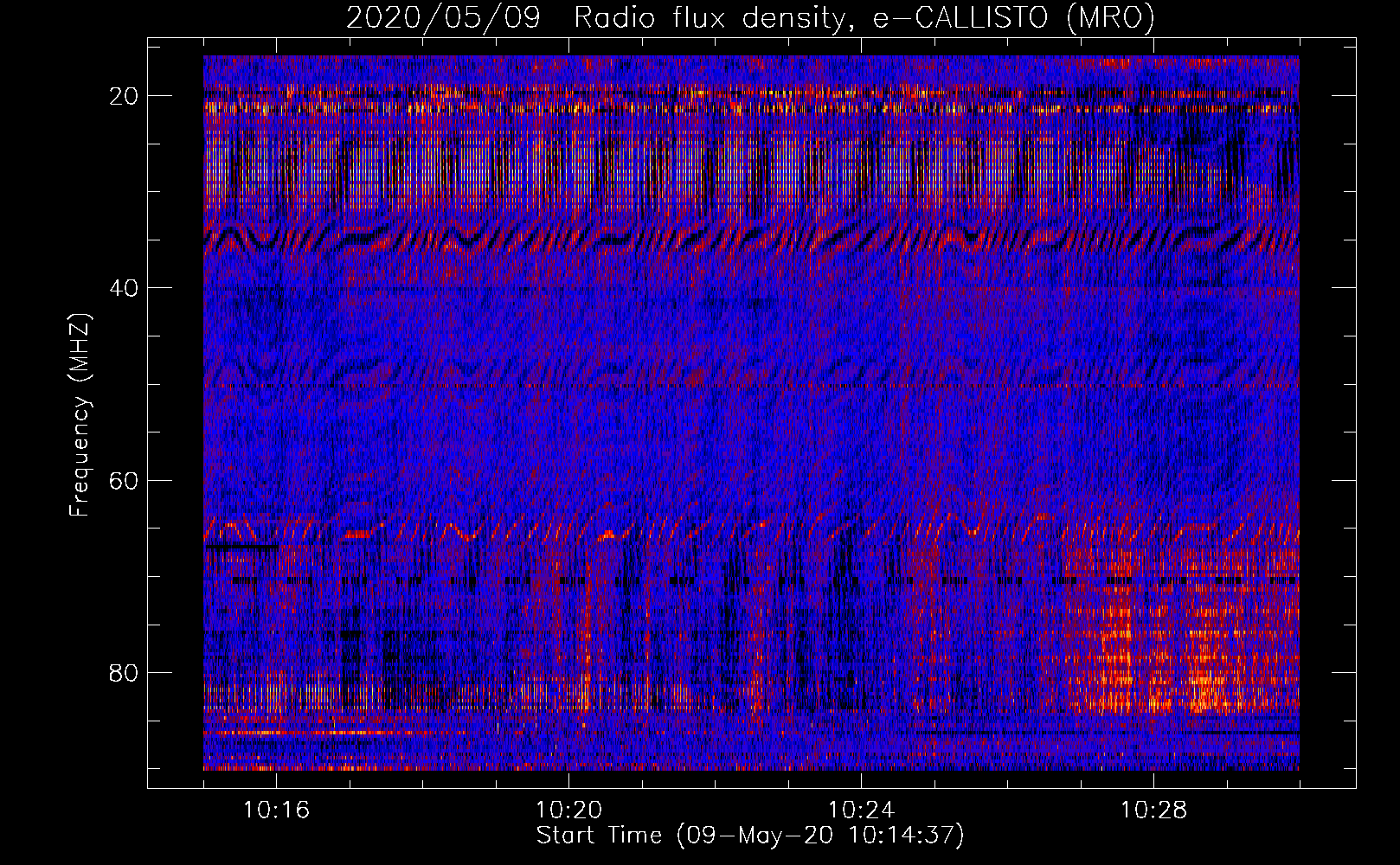The image size is (1400, 865).
Task: Click the '10:16' time tick label
Action: coord(277,810)
